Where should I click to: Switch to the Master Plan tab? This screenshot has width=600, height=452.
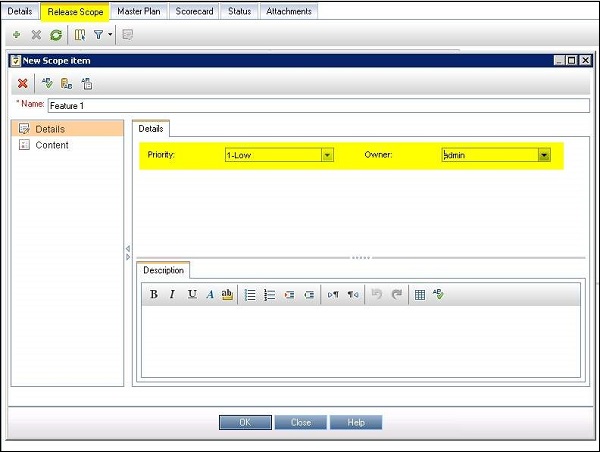[139, 11]
